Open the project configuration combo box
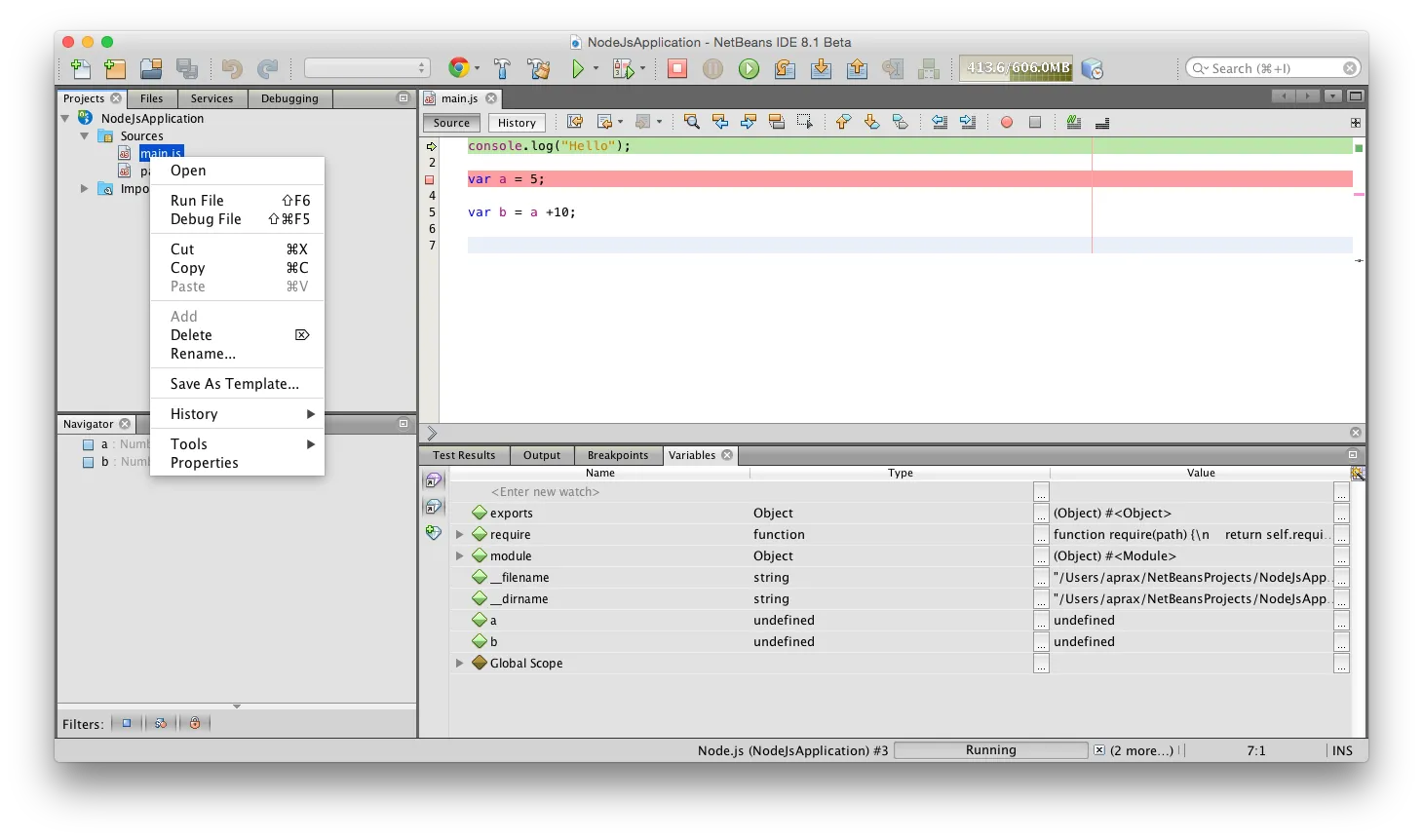Image resolution: width=1423 pixels, height=840 pixels. point(367,68)
